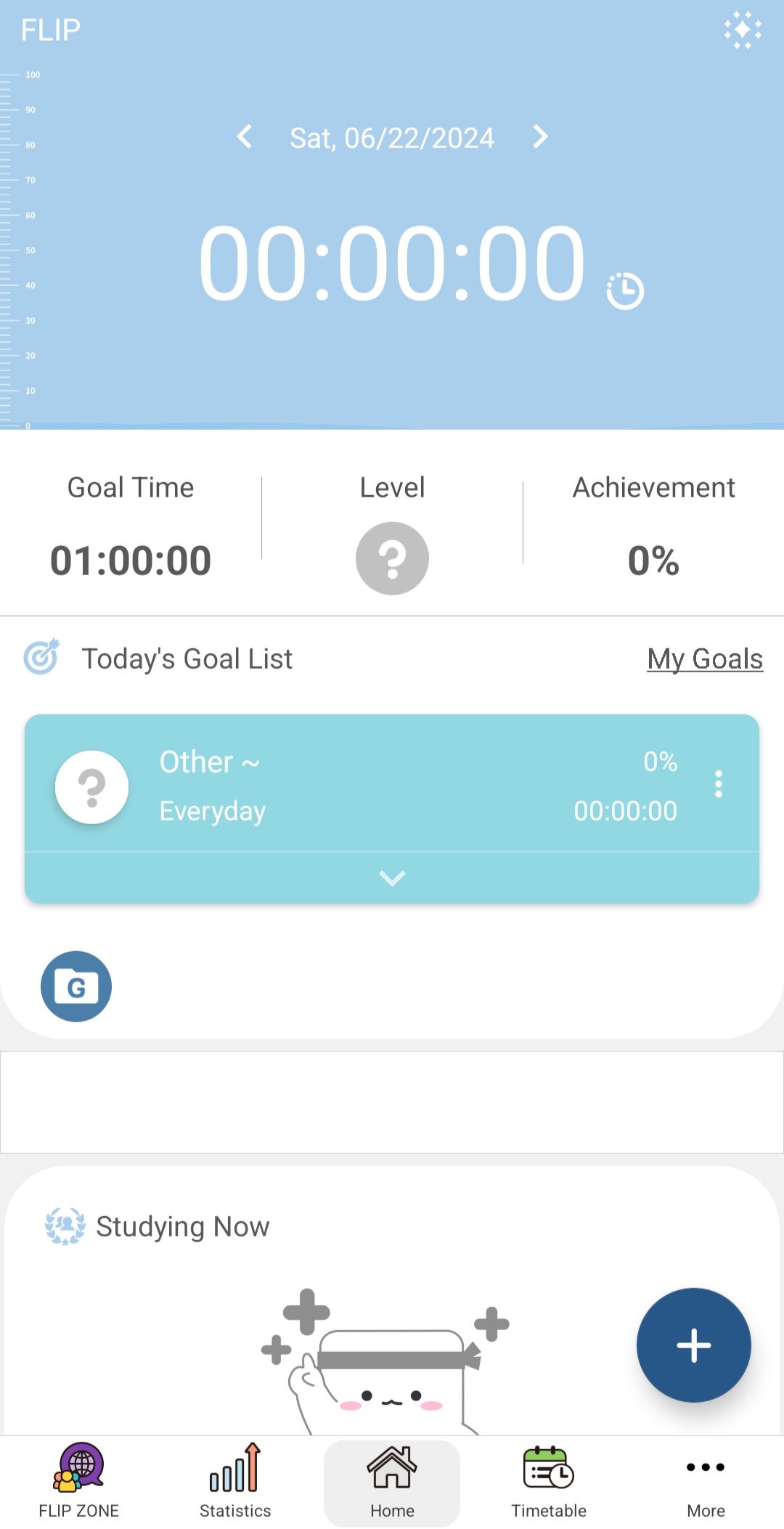Viewport: 784px width, 1529px height.
Task: Tap the date Sat, 06/22/2024
Action: [392, 138]
